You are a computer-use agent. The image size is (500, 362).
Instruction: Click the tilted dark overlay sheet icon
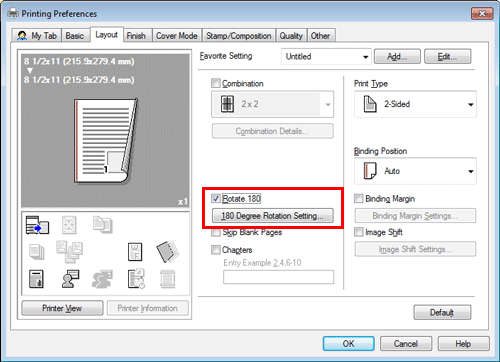(x=168, y=252)
